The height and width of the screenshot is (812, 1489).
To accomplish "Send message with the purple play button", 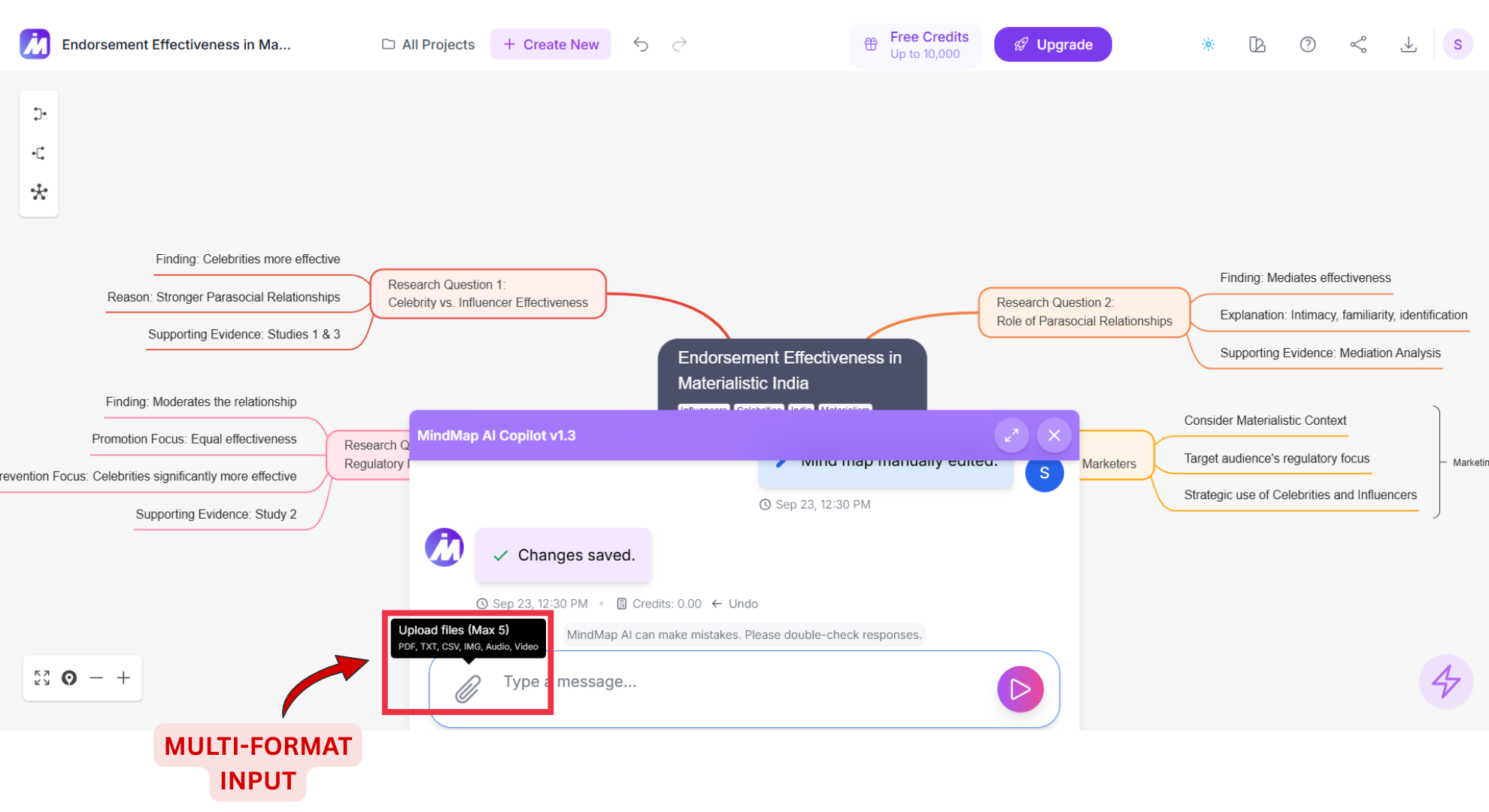I will click(x=1020, y=689).
